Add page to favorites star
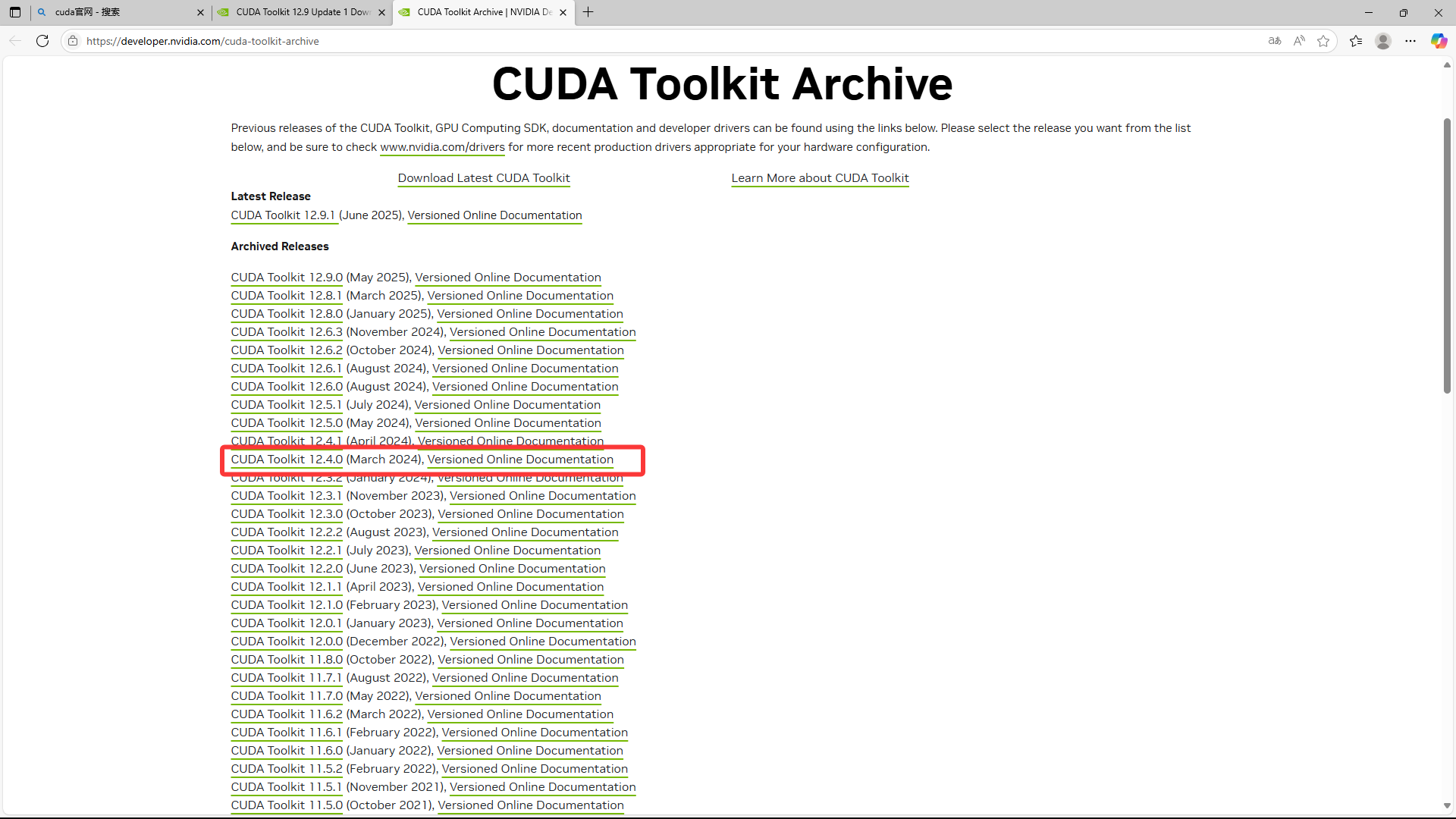Image resolution: width=1456 pixels, height=819 pixels. click(1323, 41)
